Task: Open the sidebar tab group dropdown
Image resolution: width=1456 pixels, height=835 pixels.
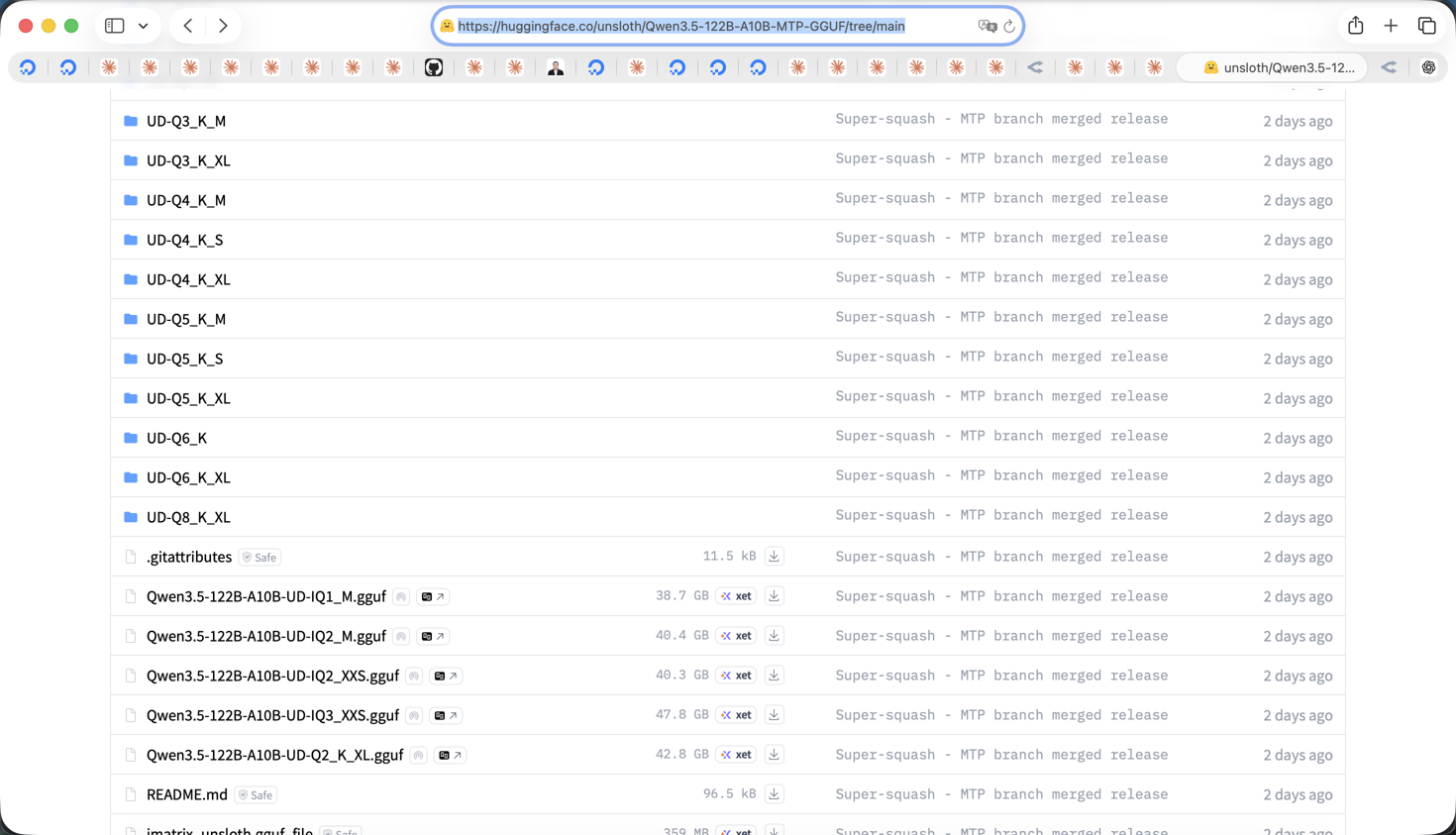Action: (144, 26)
